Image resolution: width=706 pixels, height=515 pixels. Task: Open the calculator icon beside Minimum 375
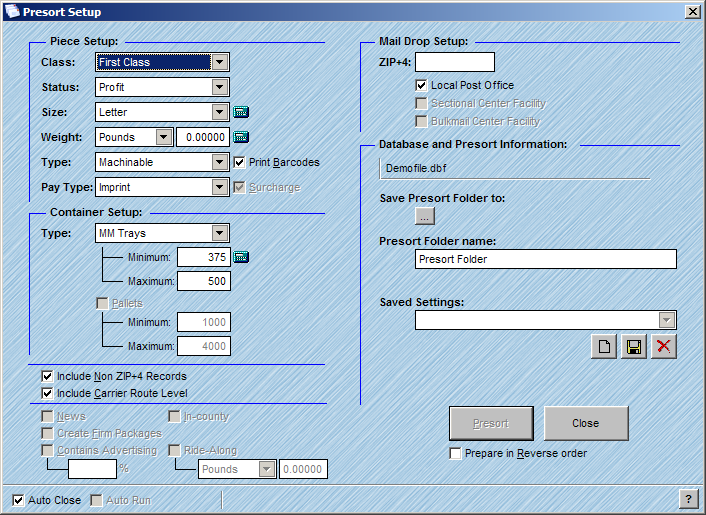tap(241, 257)
